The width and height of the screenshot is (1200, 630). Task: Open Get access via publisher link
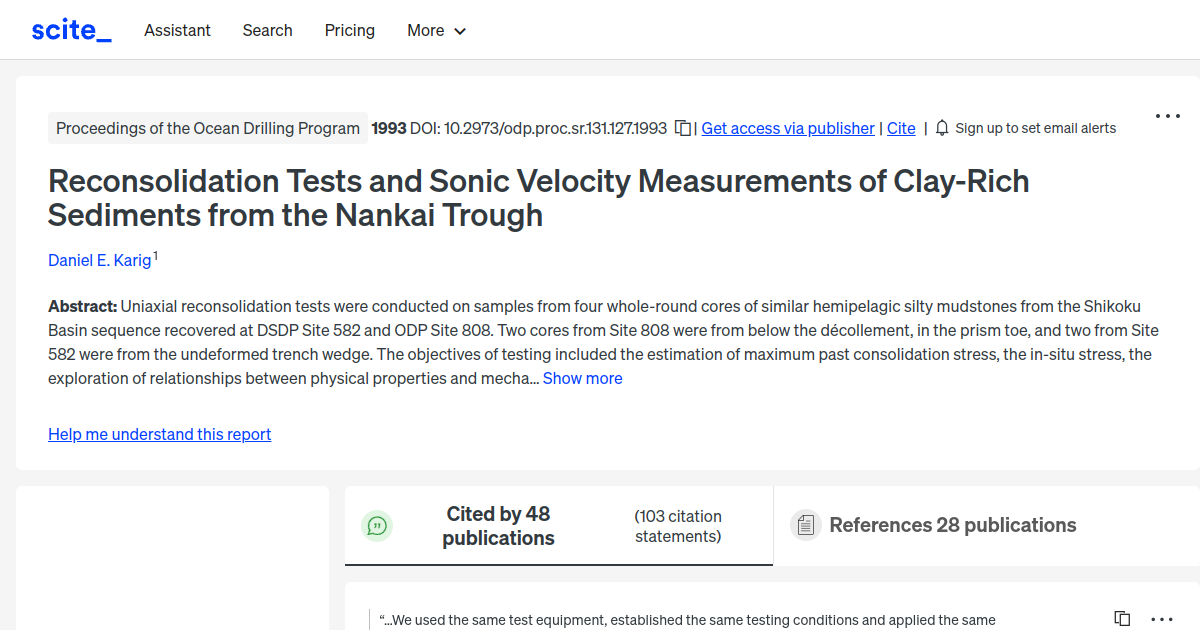787,128
